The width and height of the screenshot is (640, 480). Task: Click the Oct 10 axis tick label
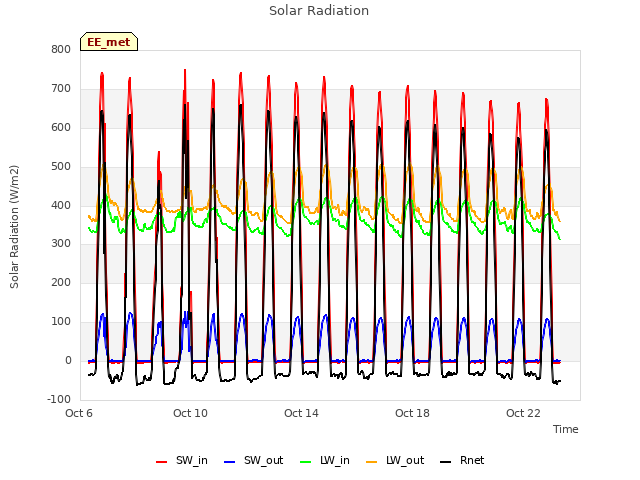[190, 413]
